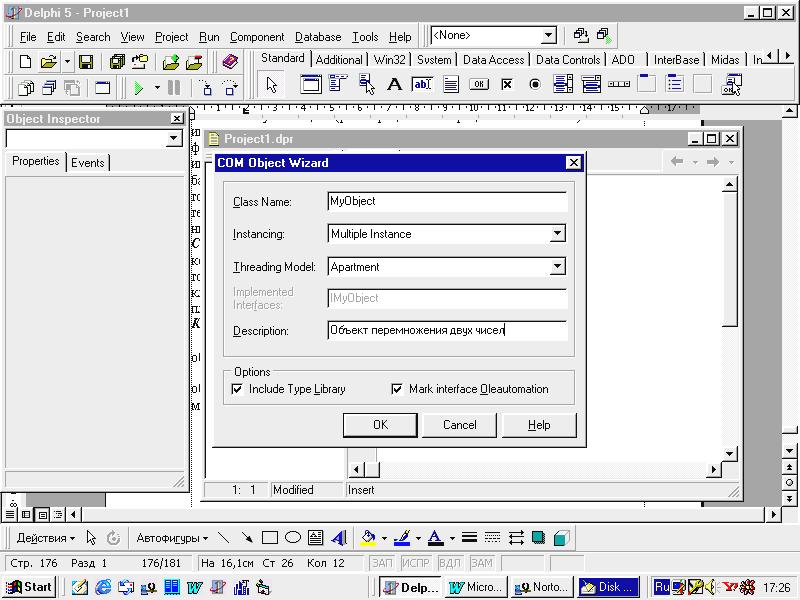The width and height of the screenshot is (800, 600).
Task: Click the Help contents book icon
Action: click(230, 62)
